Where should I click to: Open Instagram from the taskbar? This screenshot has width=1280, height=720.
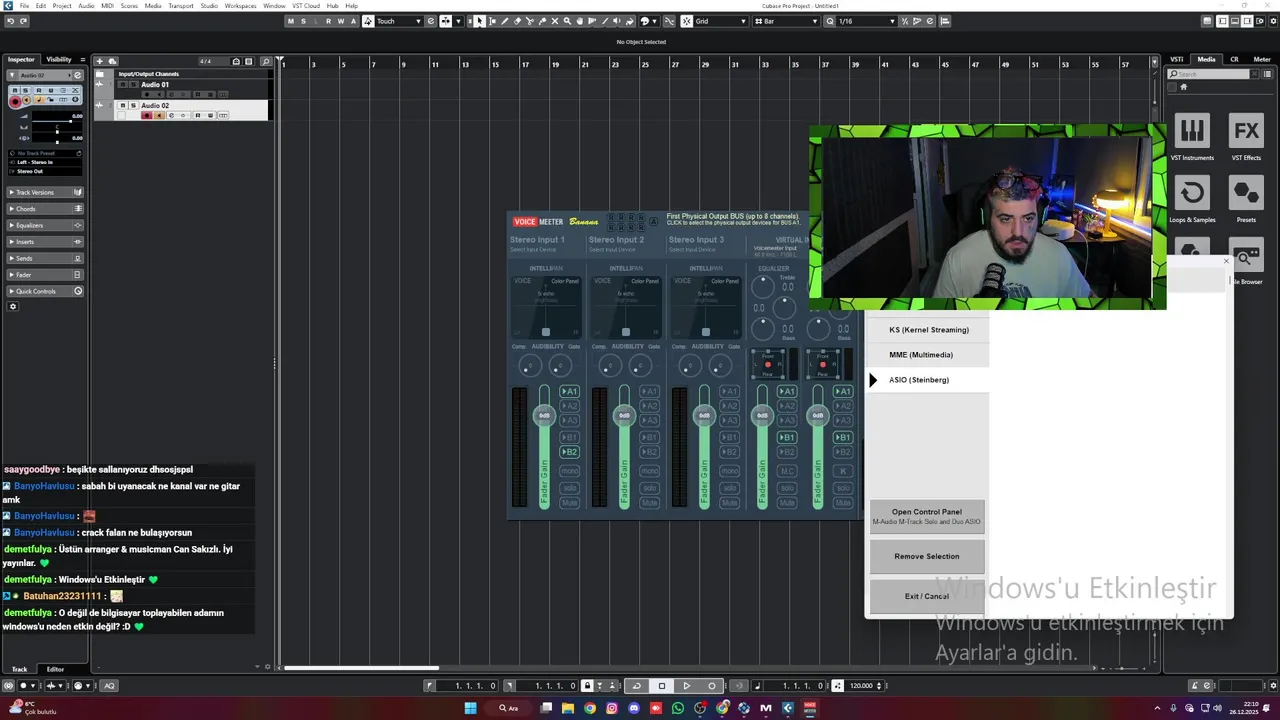[612, 708]
